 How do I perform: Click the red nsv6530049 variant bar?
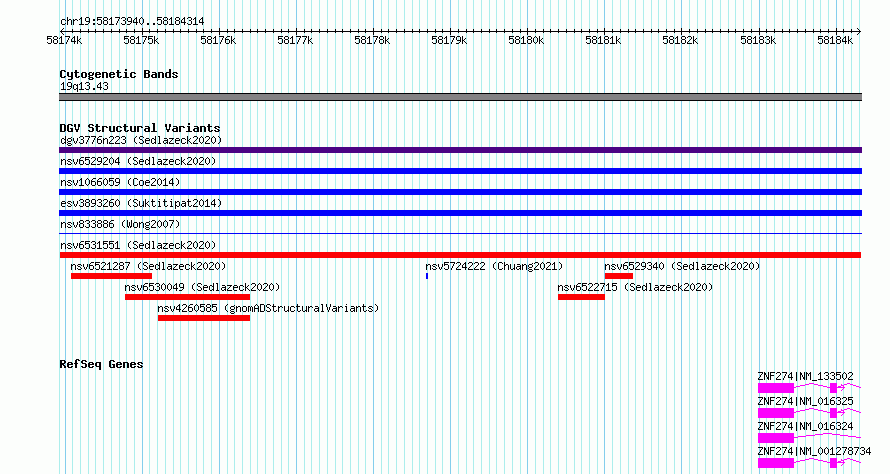(x=187, y=297)
